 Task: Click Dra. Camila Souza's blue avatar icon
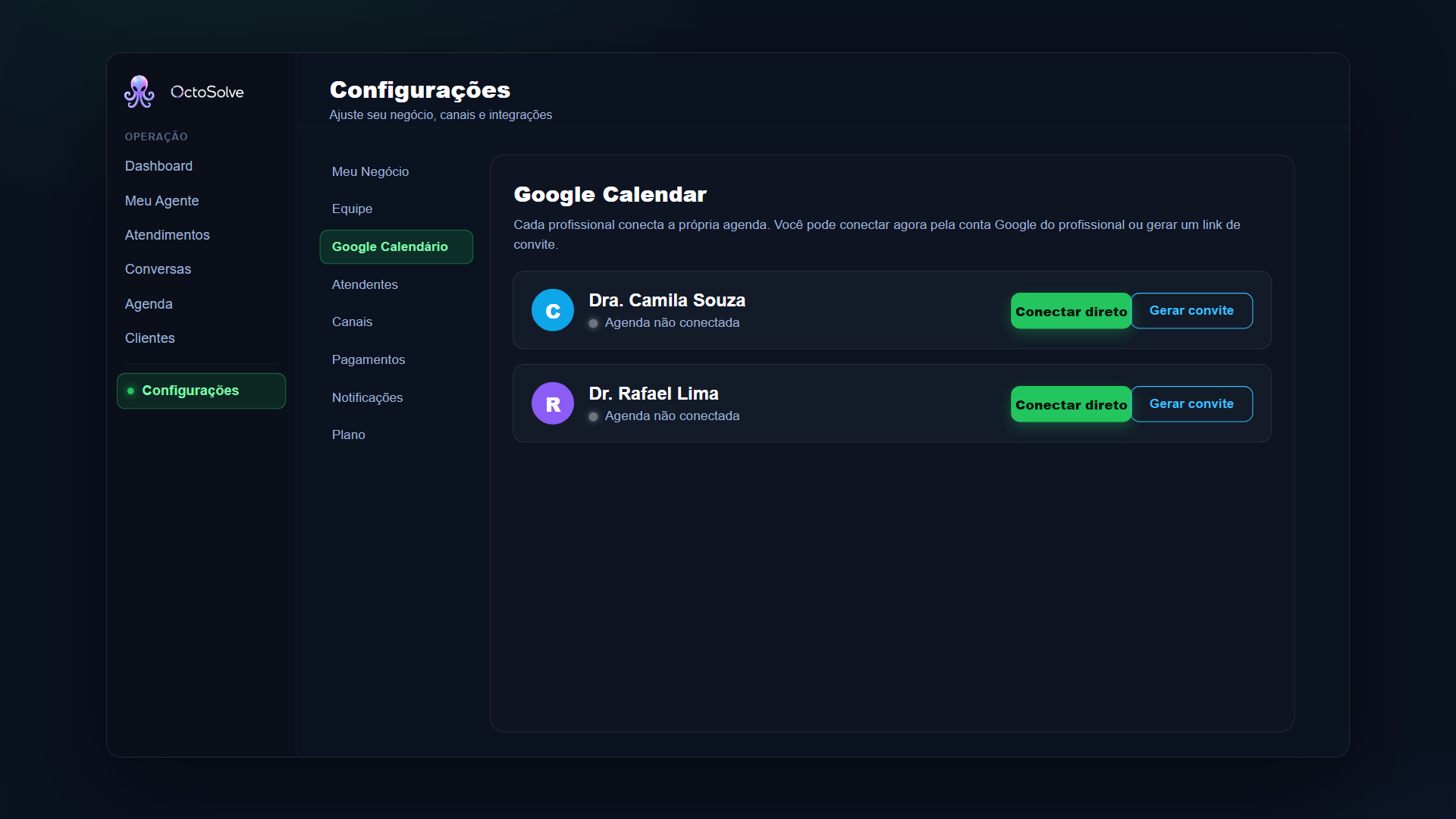click(x=553, y=310)
